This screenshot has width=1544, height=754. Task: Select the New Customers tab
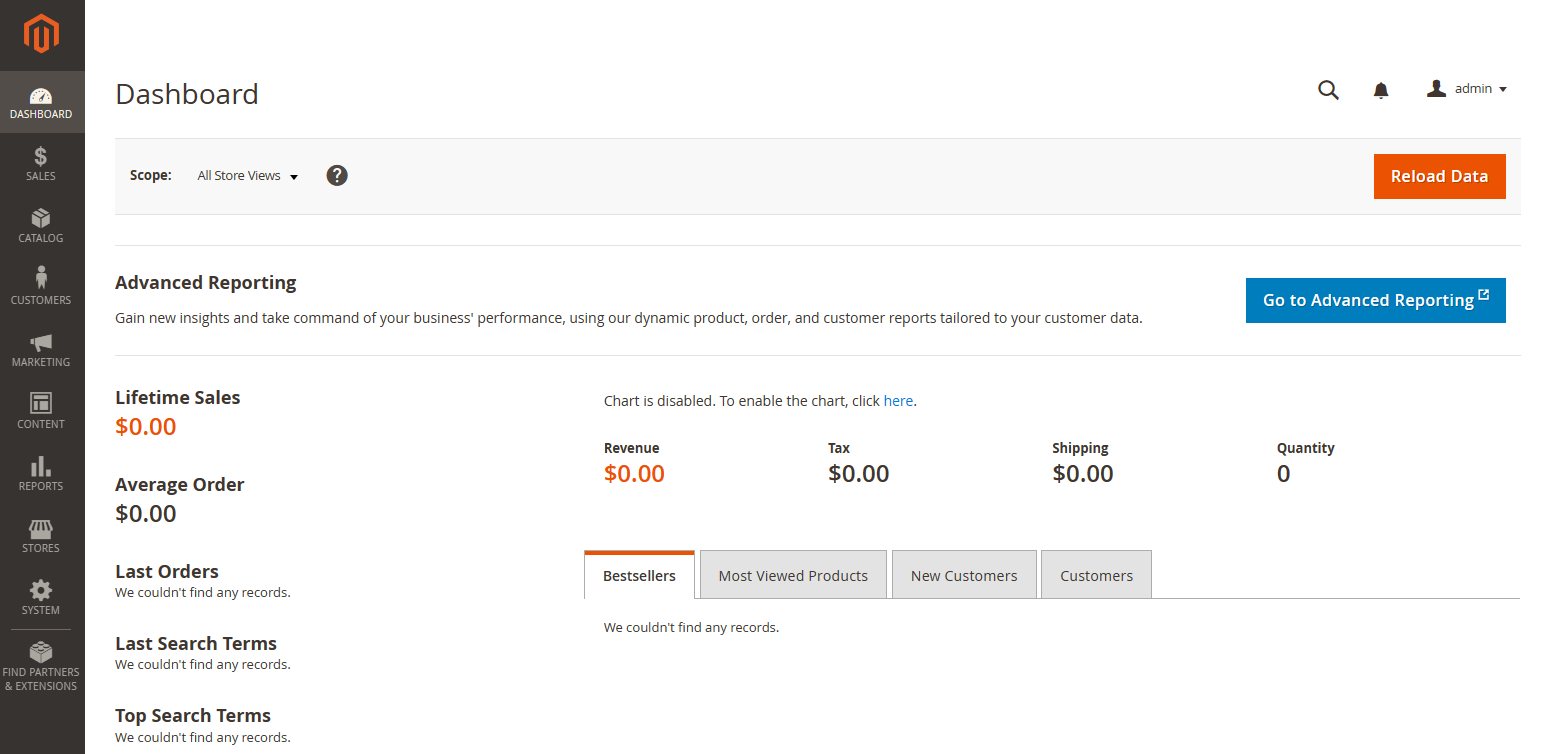964,576
